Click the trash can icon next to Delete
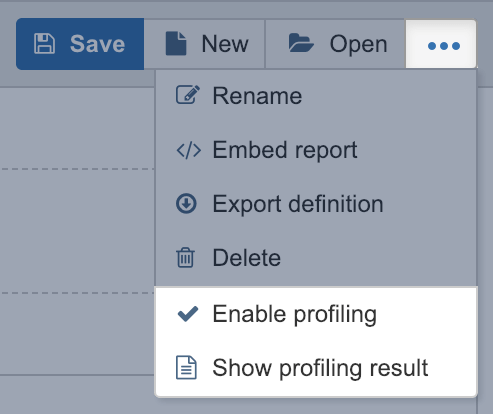Image resolution: width=493 pixels, height=414 pixels. [x=185, y=258]
